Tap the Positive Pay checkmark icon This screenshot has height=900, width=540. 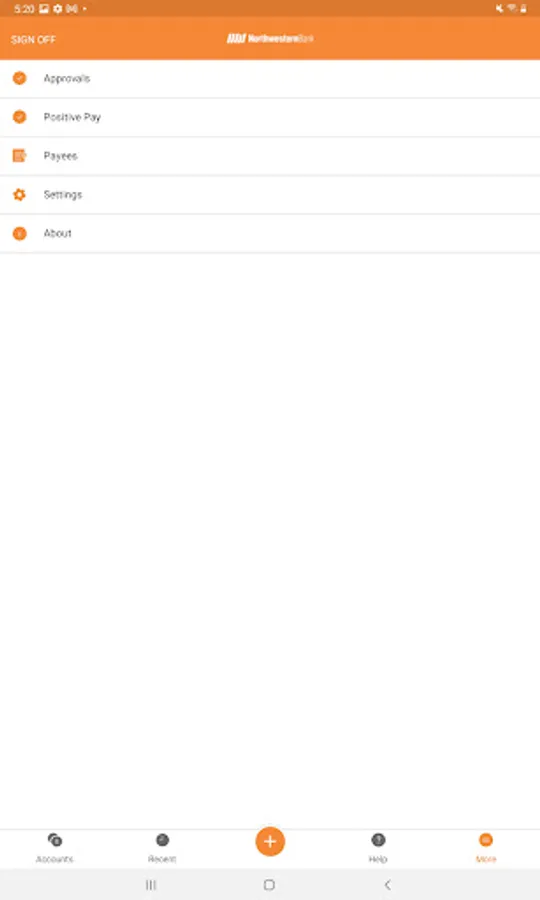pos(20,117)
